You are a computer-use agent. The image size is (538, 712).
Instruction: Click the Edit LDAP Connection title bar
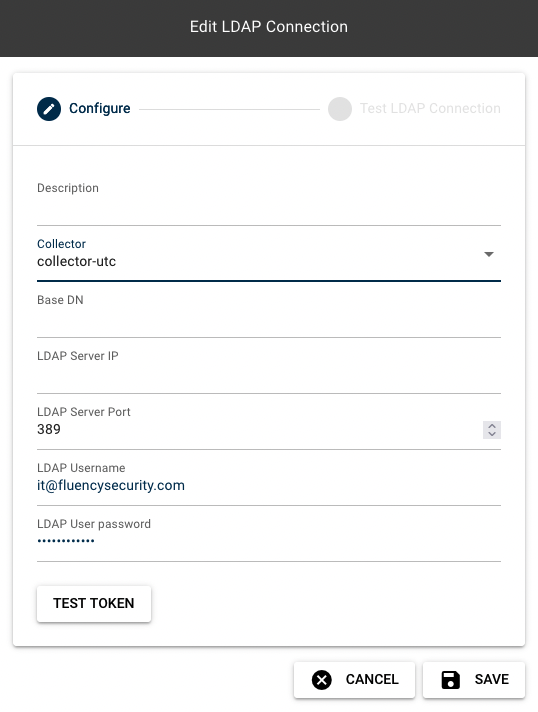(x=269, y=27)
